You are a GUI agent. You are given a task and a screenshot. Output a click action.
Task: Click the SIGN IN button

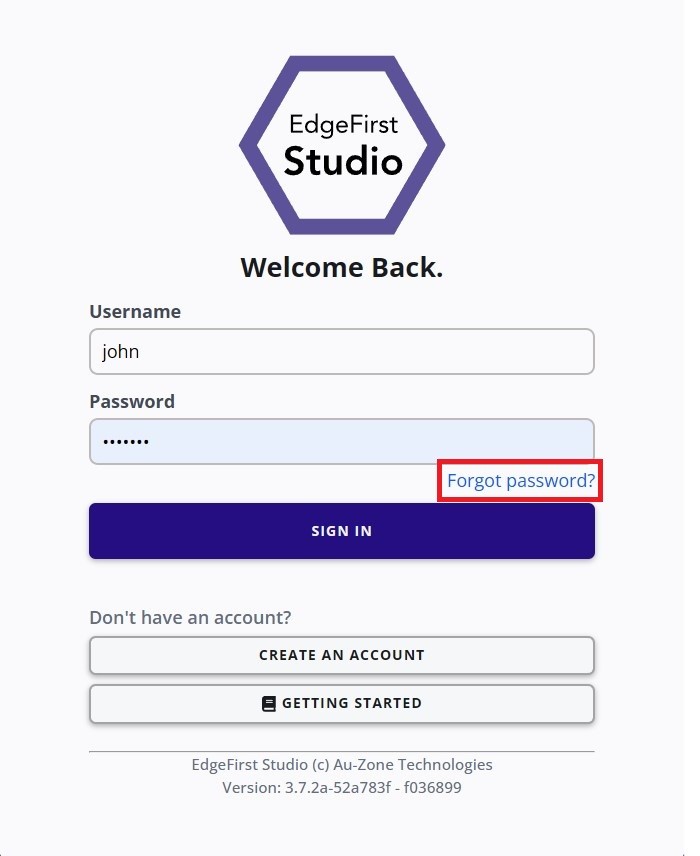click(x=342, y=531)
